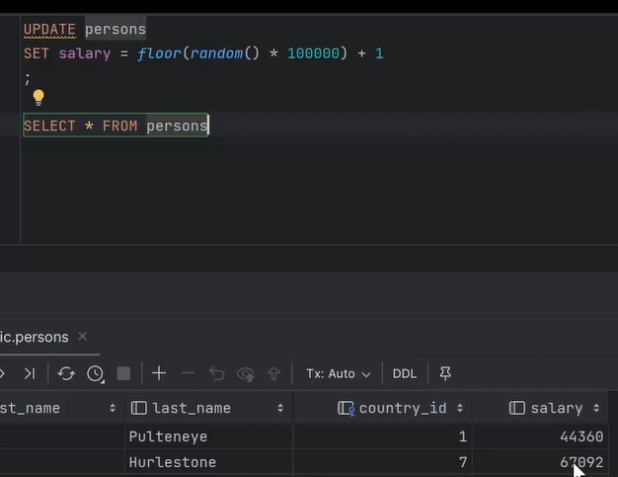
Task: Submit changes with the up arrow icon
Action: [274, 373]
